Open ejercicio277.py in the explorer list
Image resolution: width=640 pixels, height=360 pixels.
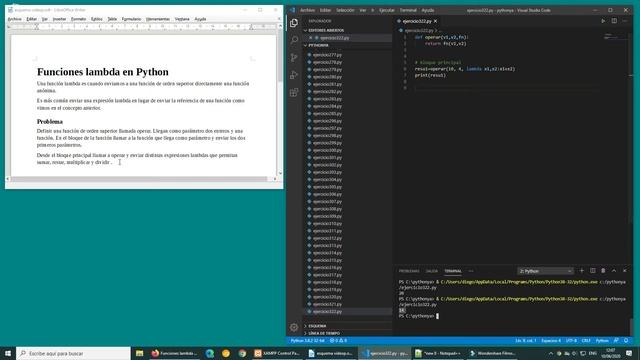pos(327,55)
